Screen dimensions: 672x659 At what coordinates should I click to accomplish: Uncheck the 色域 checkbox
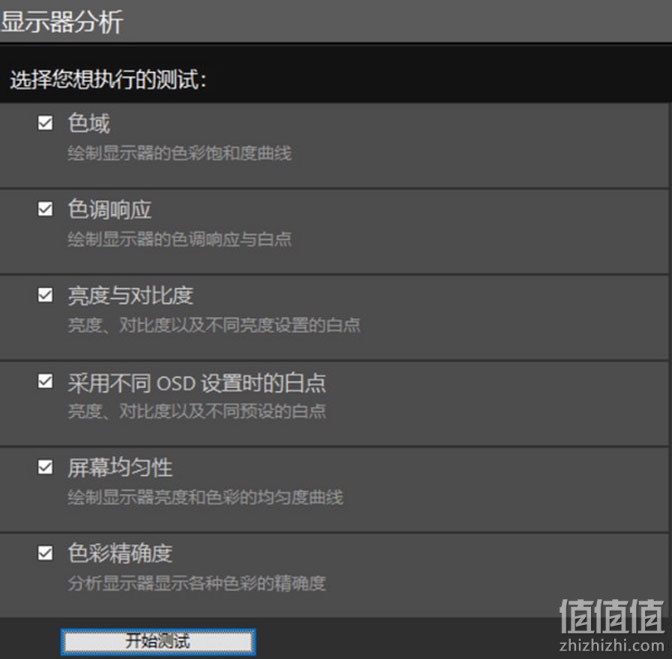pos(45,123)
